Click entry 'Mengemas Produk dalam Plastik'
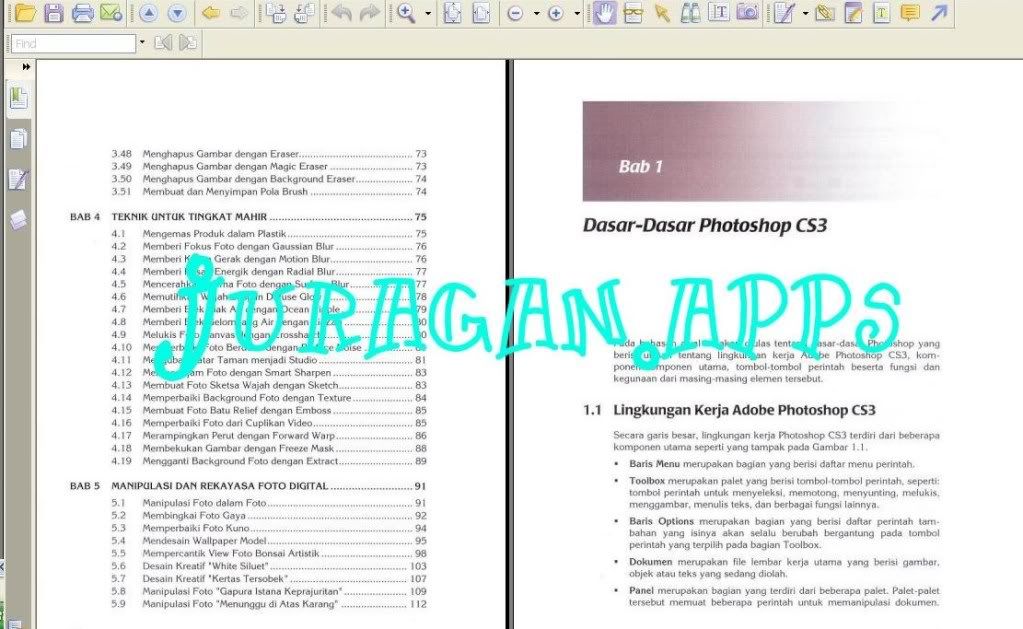The width and height of the screenshot is (1023, 629). click(215, 234)
